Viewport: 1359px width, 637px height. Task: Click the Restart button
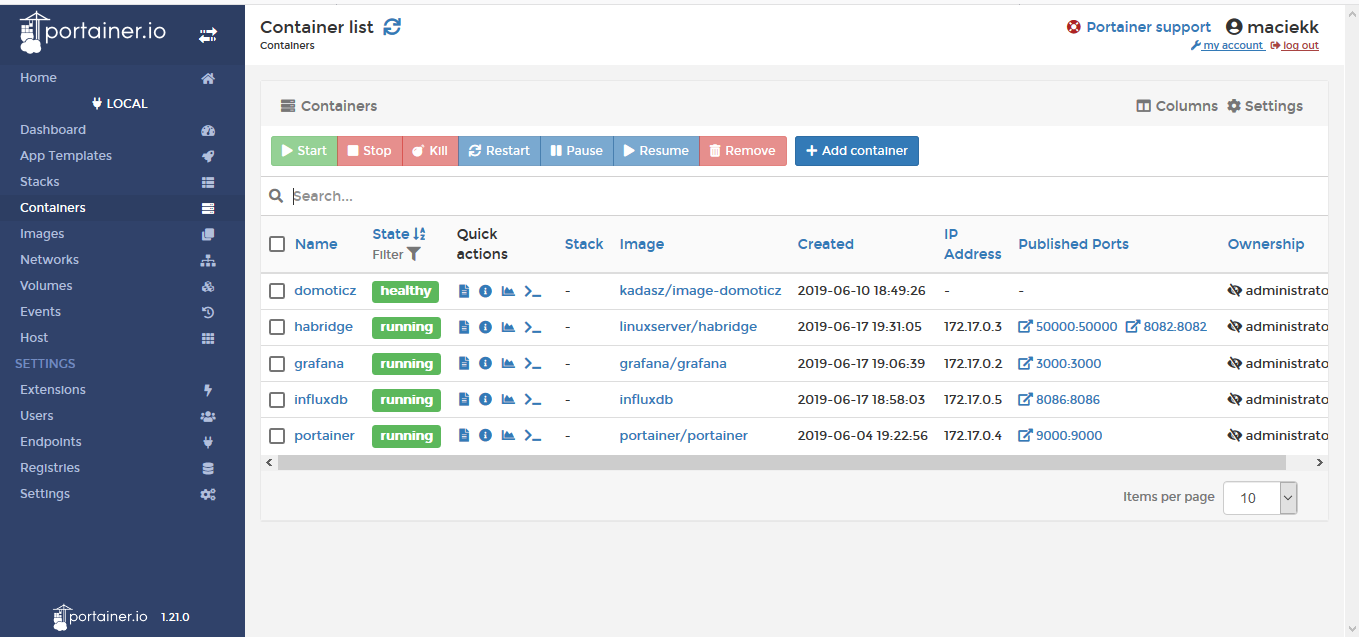click(499, 151)
